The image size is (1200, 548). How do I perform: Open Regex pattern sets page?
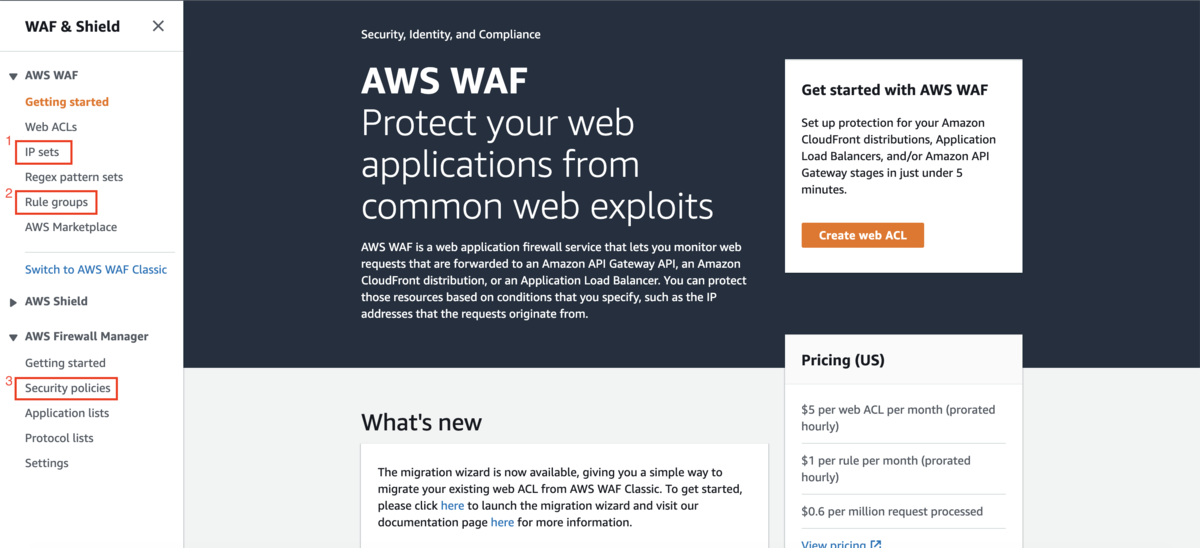tap(74, 177)
